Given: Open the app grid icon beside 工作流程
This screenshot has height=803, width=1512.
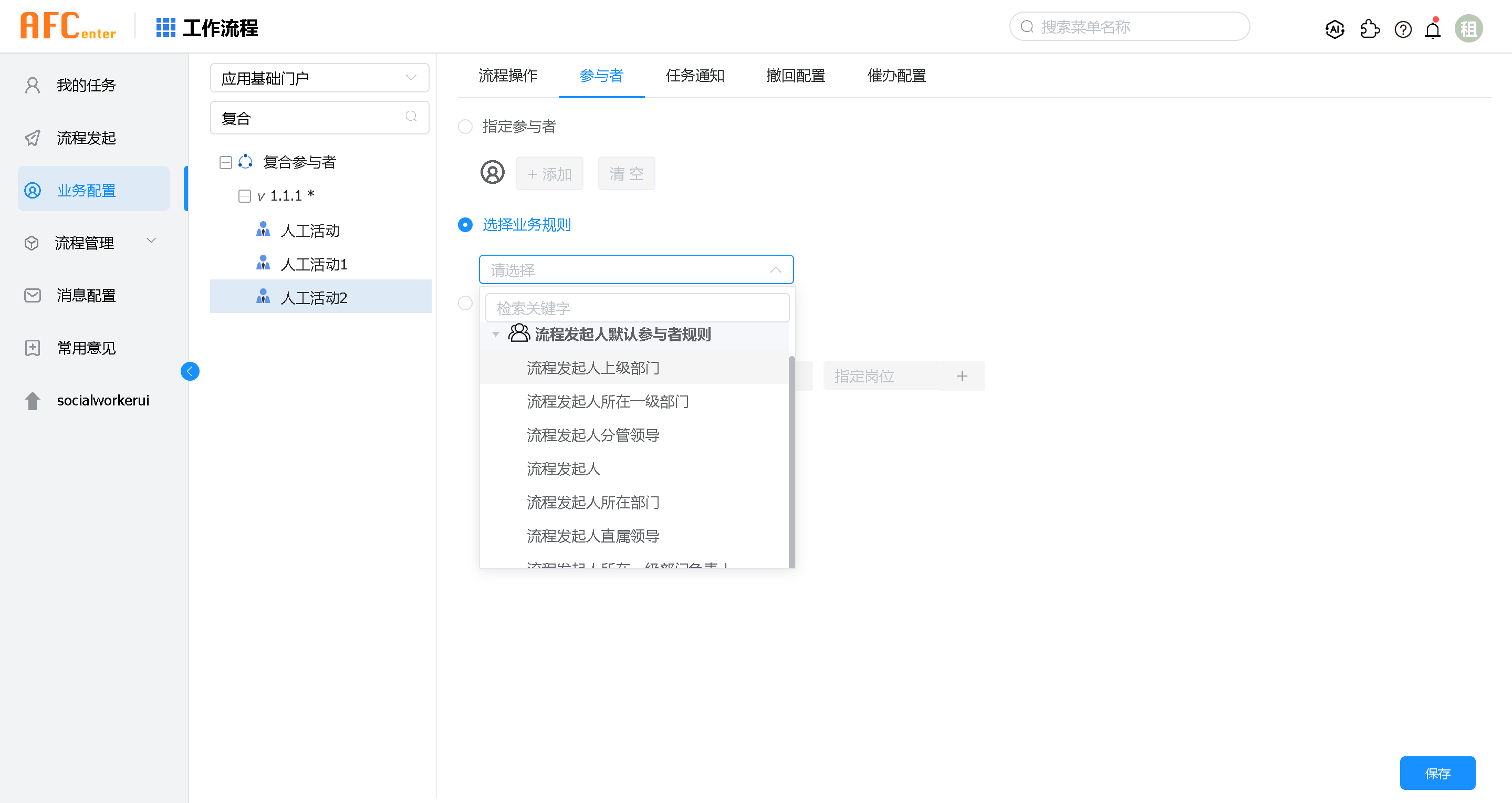Looking at the screenshot, I should [x=165, y=28].
